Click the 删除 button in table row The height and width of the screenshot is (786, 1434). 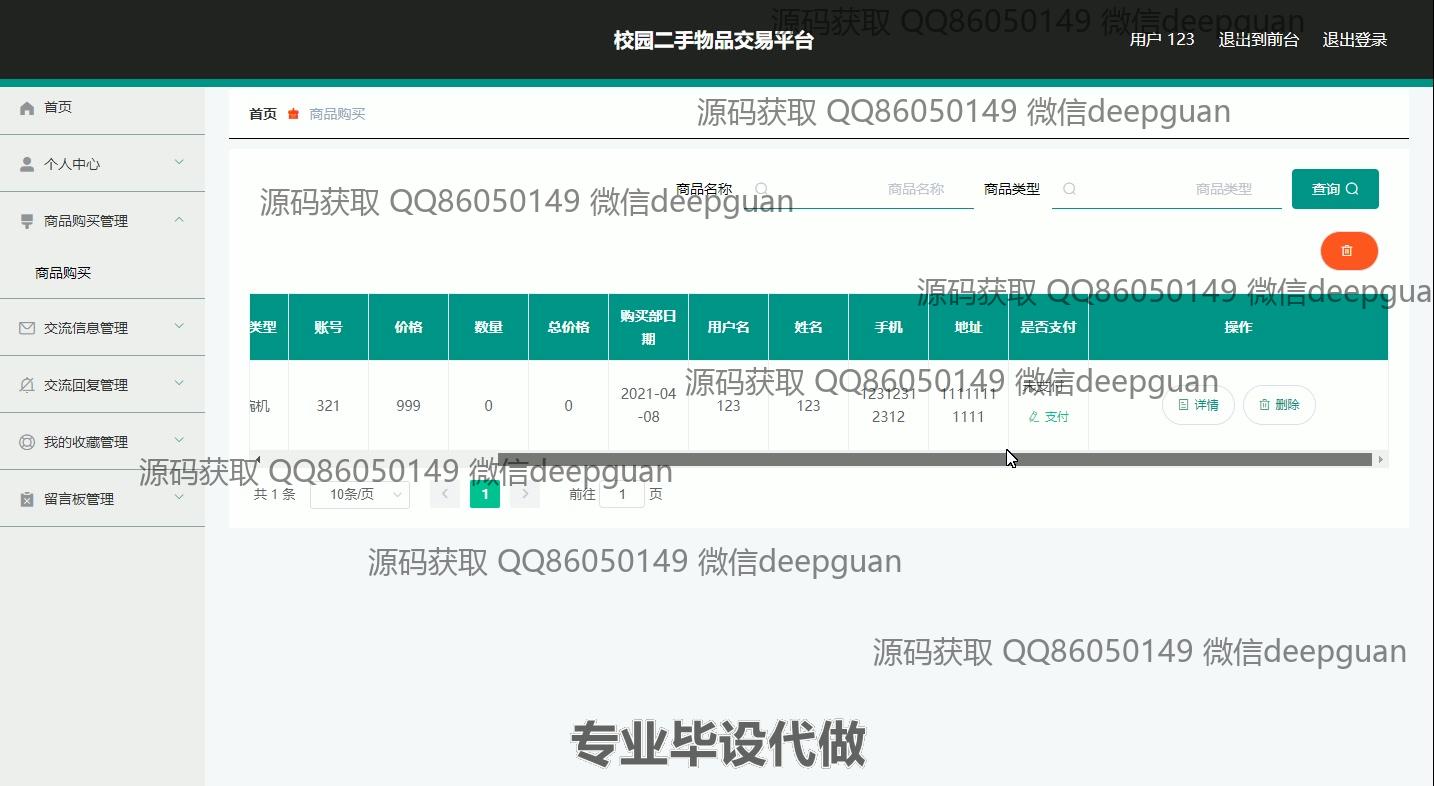coord(1278,405)
